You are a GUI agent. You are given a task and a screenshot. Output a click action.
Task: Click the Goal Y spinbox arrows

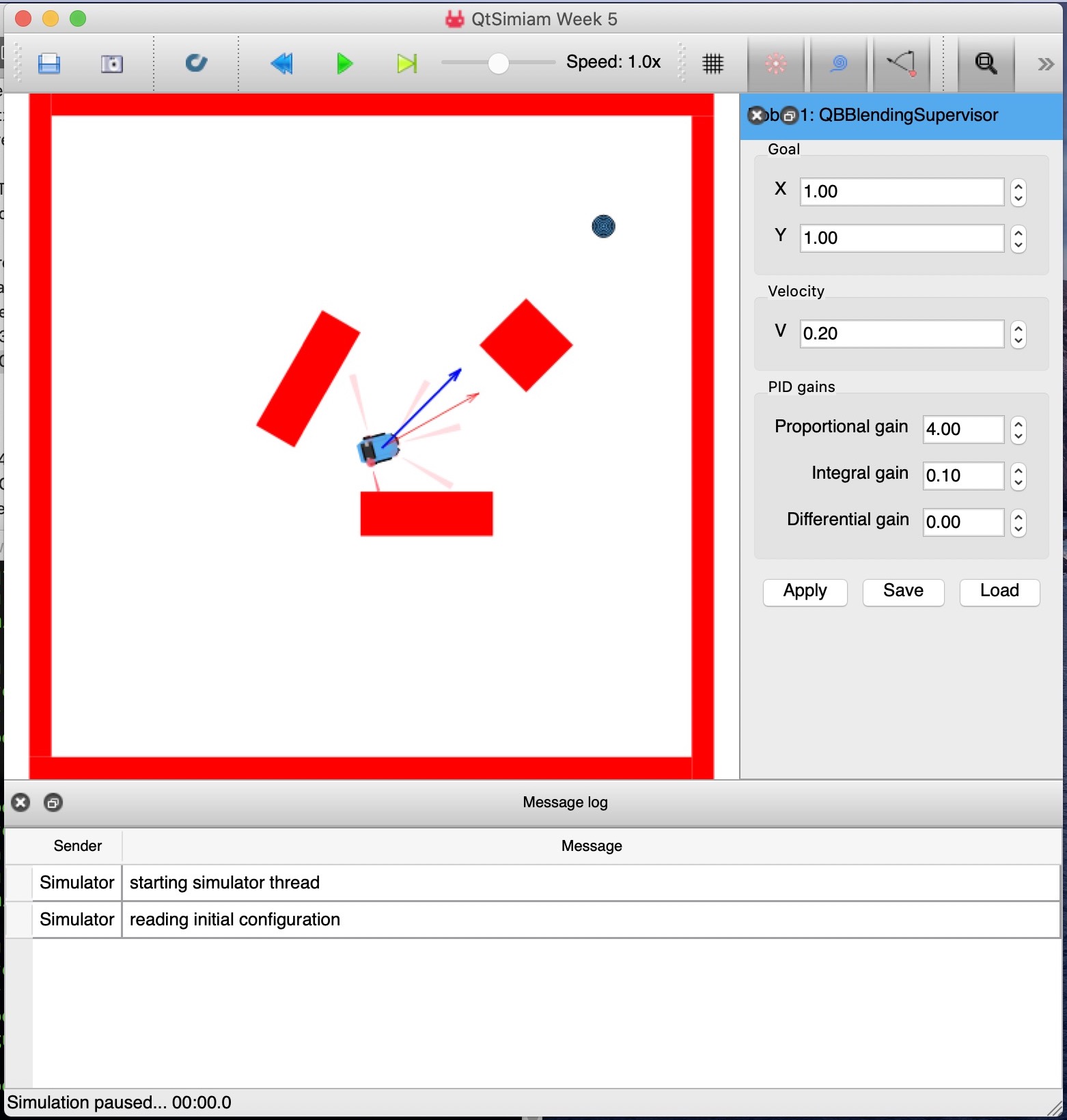click(x=1018, y=238)
